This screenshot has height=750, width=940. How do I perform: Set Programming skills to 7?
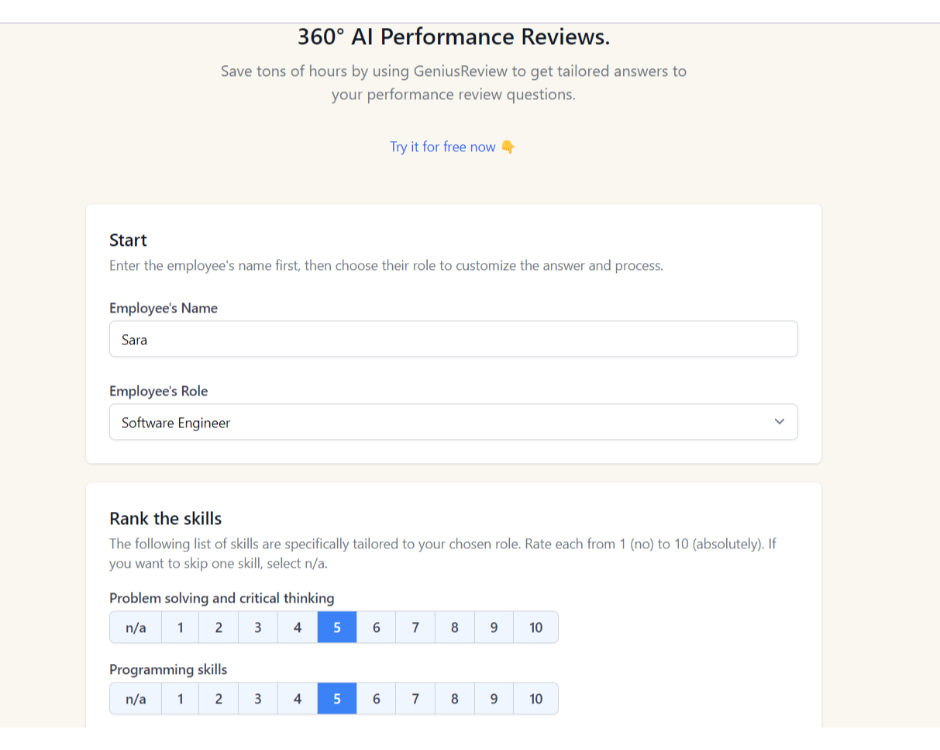click(415, 698)
